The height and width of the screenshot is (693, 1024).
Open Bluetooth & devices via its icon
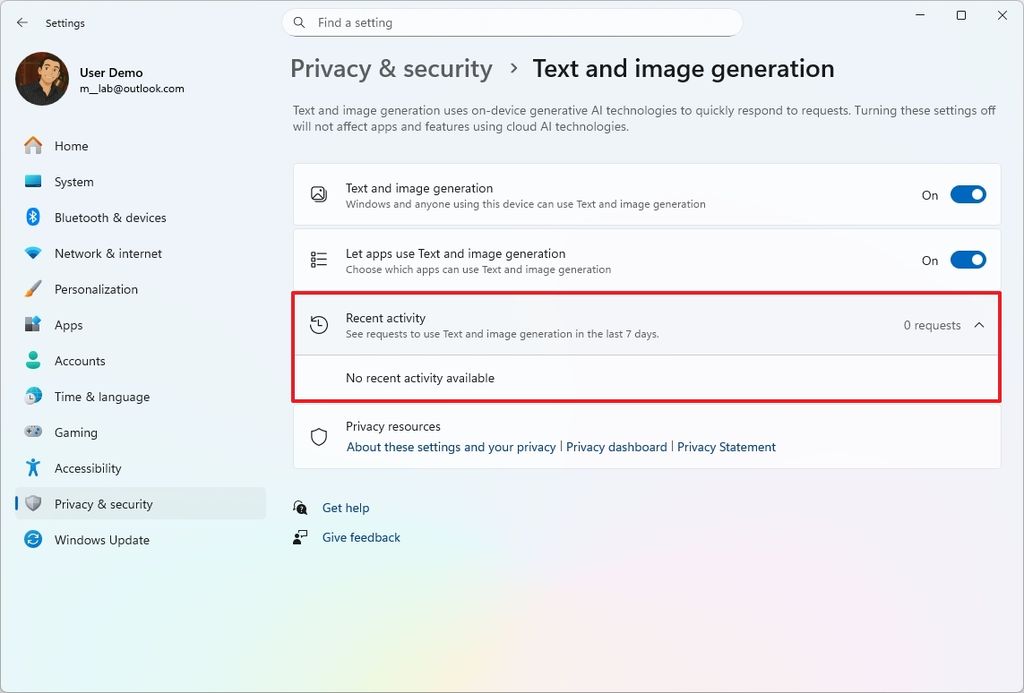pyautogui.click(x=33, y=217)
